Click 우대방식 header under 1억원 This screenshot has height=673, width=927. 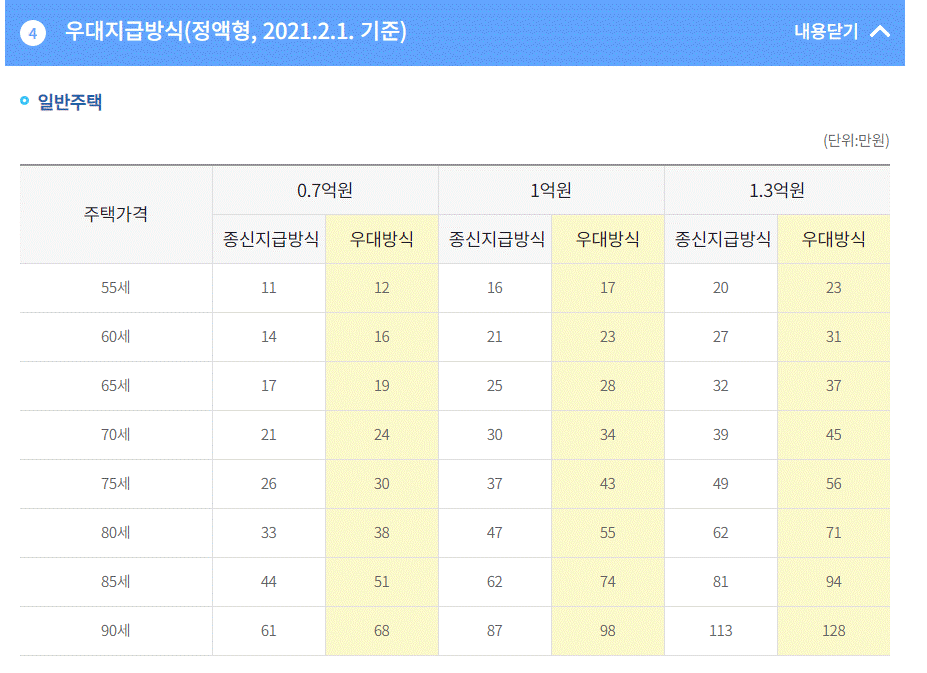click(608, 239)
